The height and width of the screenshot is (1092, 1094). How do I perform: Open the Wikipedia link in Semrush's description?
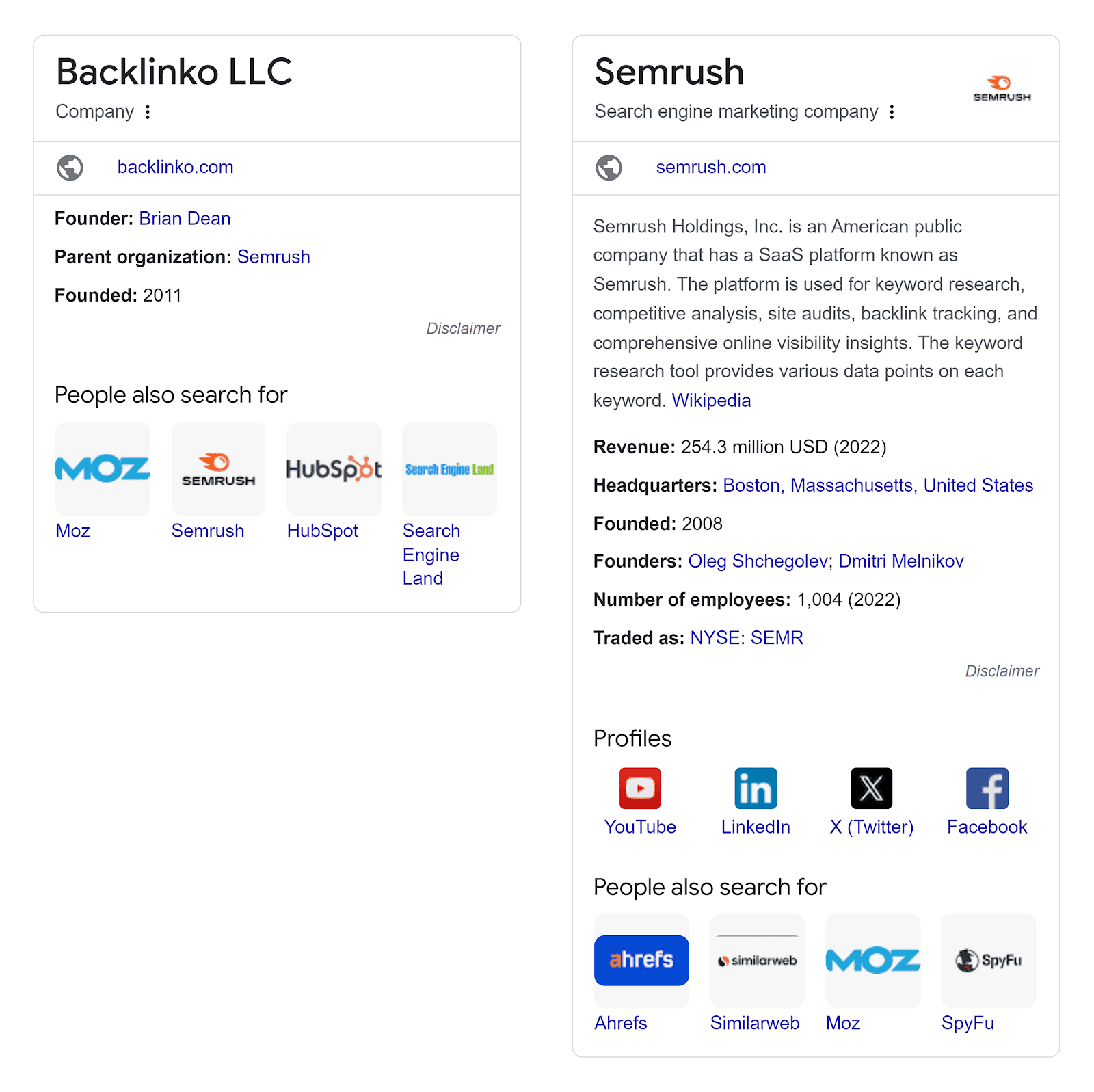point(711,400)
